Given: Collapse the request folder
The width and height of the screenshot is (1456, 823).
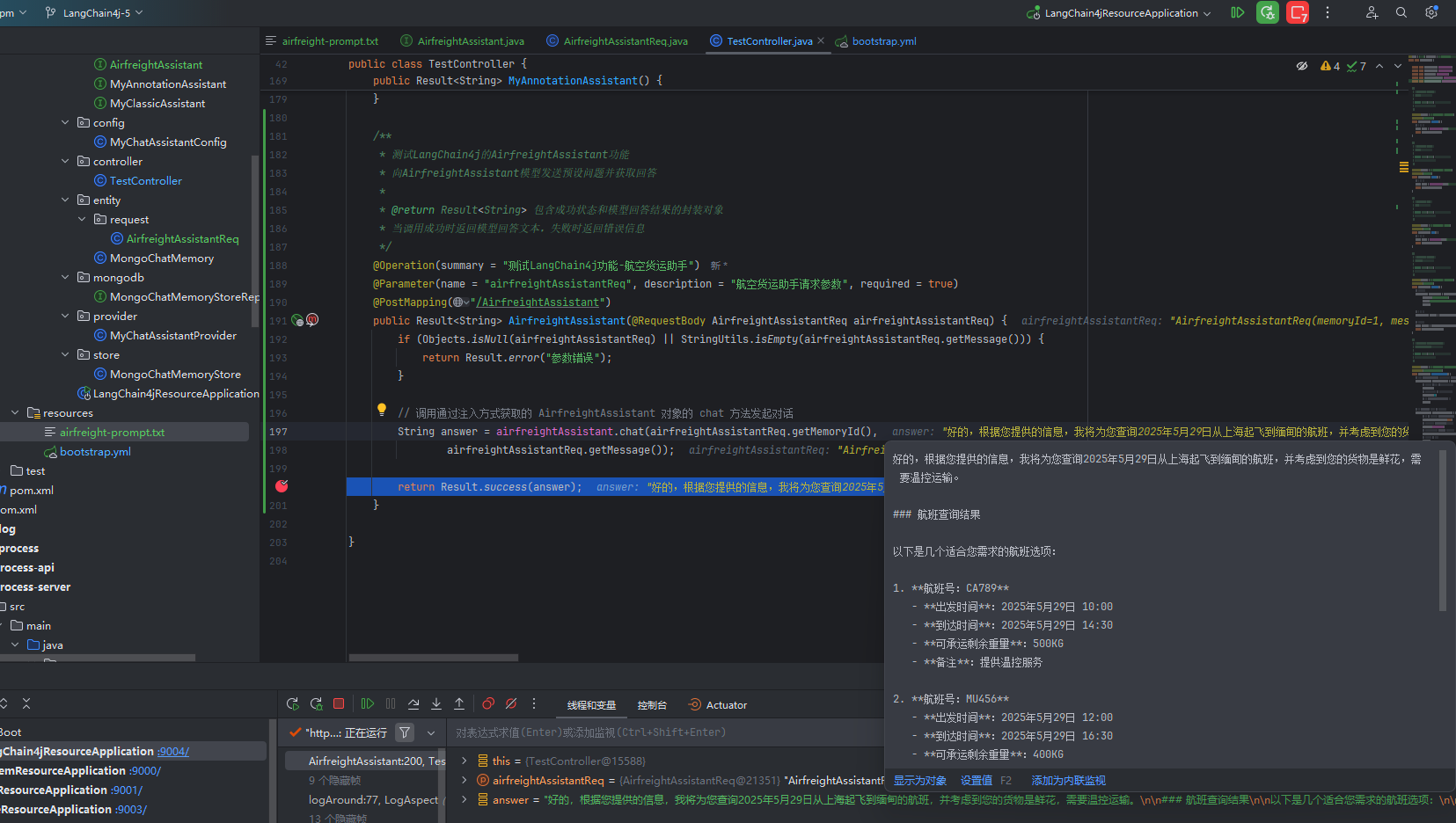Looking at the screenshot, I should [82, 219].
